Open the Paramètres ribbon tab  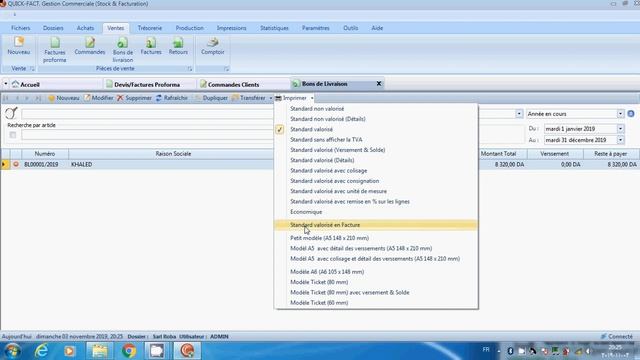tap(316, 28)
